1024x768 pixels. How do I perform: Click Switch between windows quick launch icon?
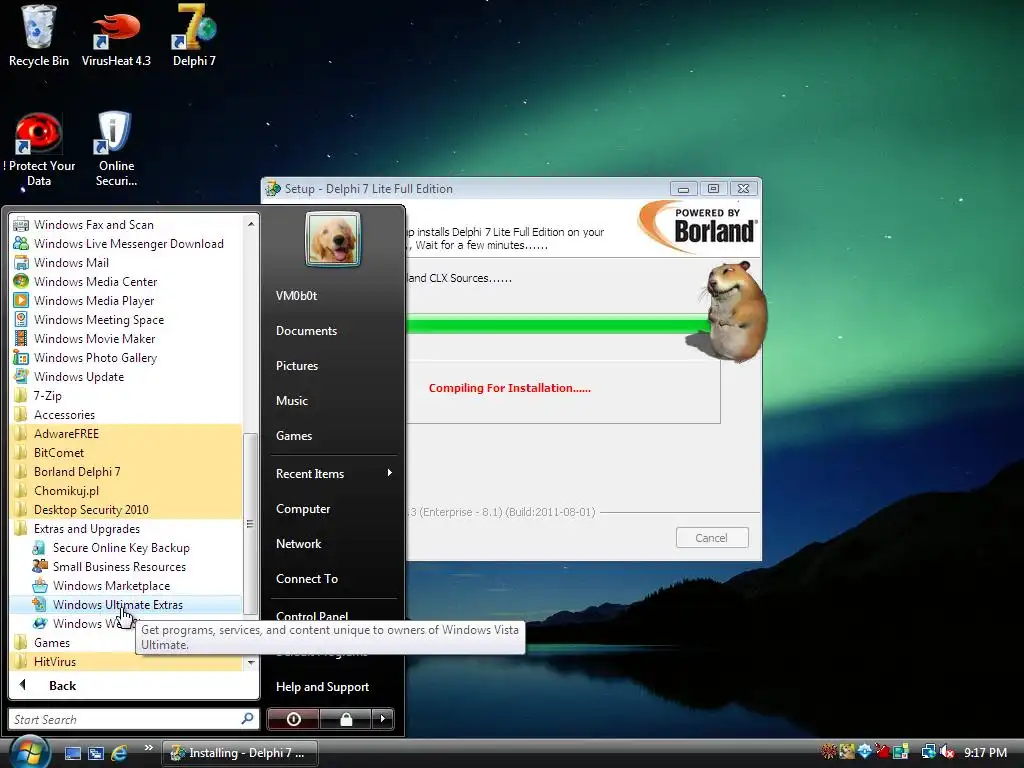coord(95,753)
